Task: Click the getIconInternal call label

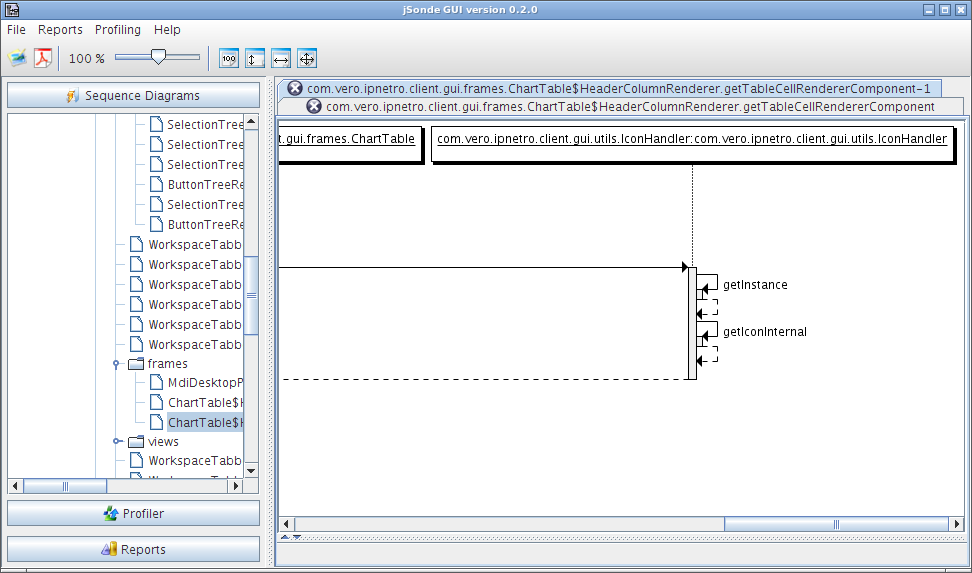Action: [765, 332]
